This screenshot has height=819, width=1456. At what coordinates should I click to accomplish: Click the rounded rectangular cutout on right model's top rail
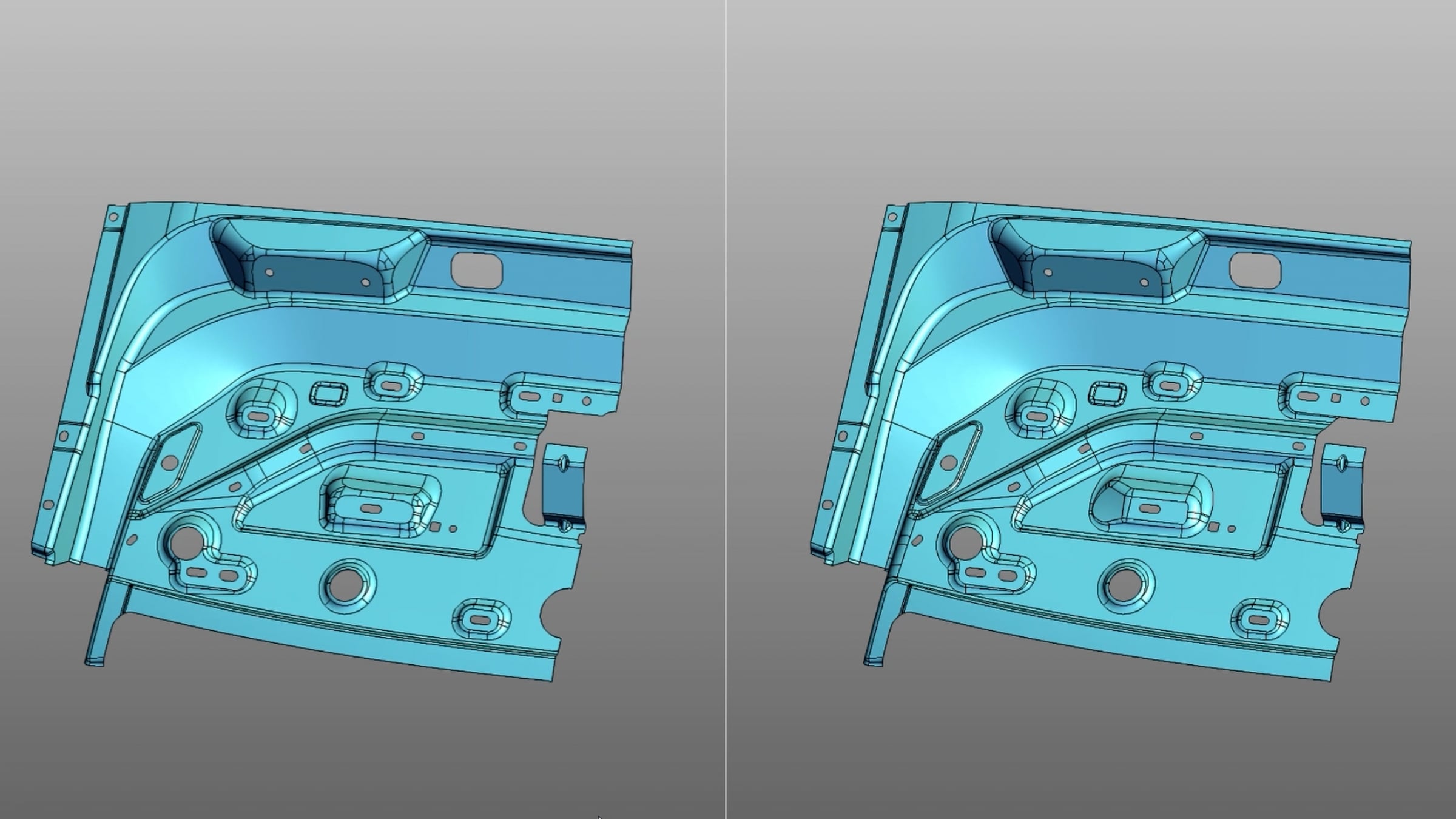click(x=1256, y=269)
